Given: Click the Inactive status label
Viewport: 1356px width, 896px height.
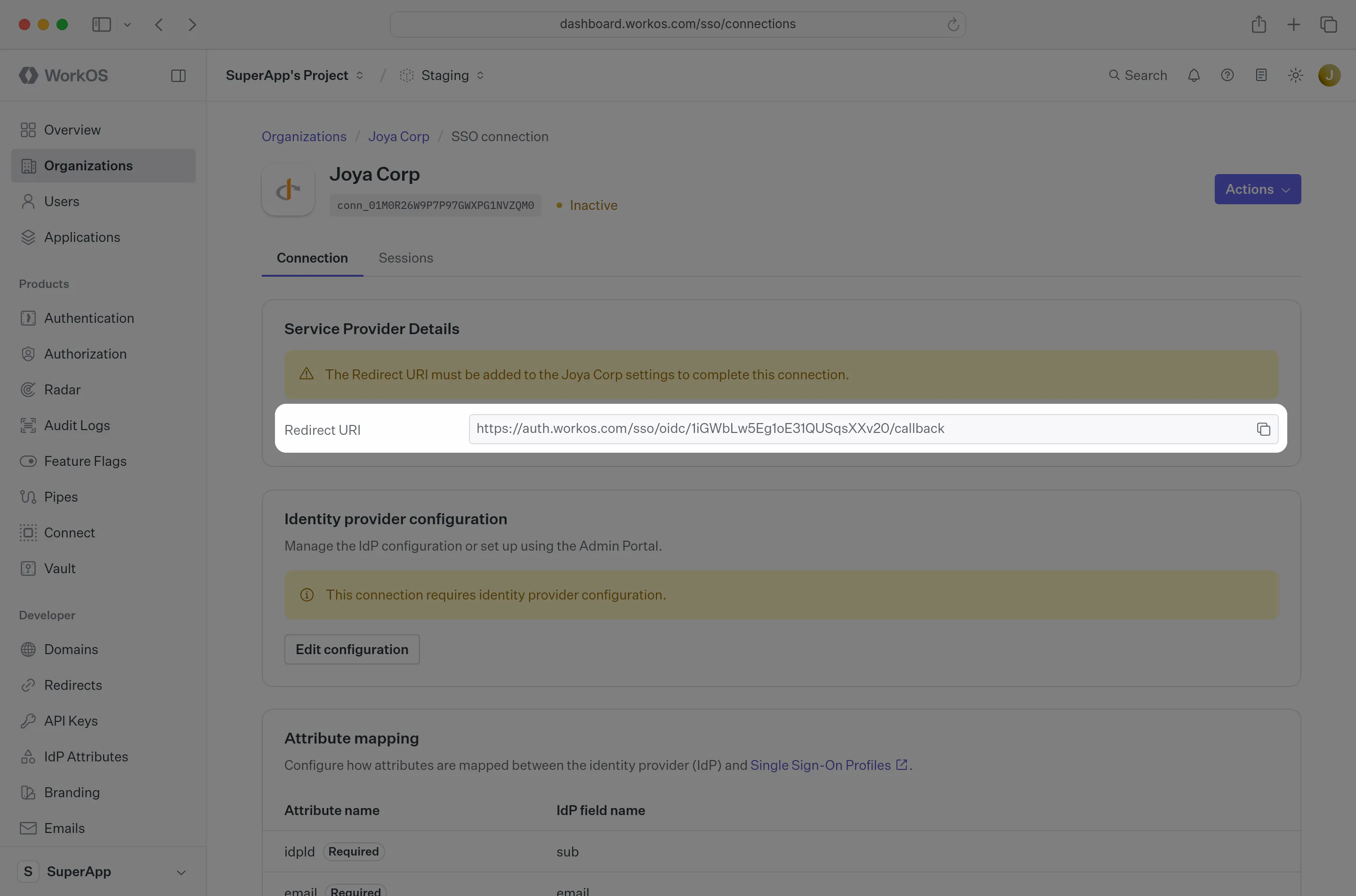Looking at the screenshot, I should (593, 206).
